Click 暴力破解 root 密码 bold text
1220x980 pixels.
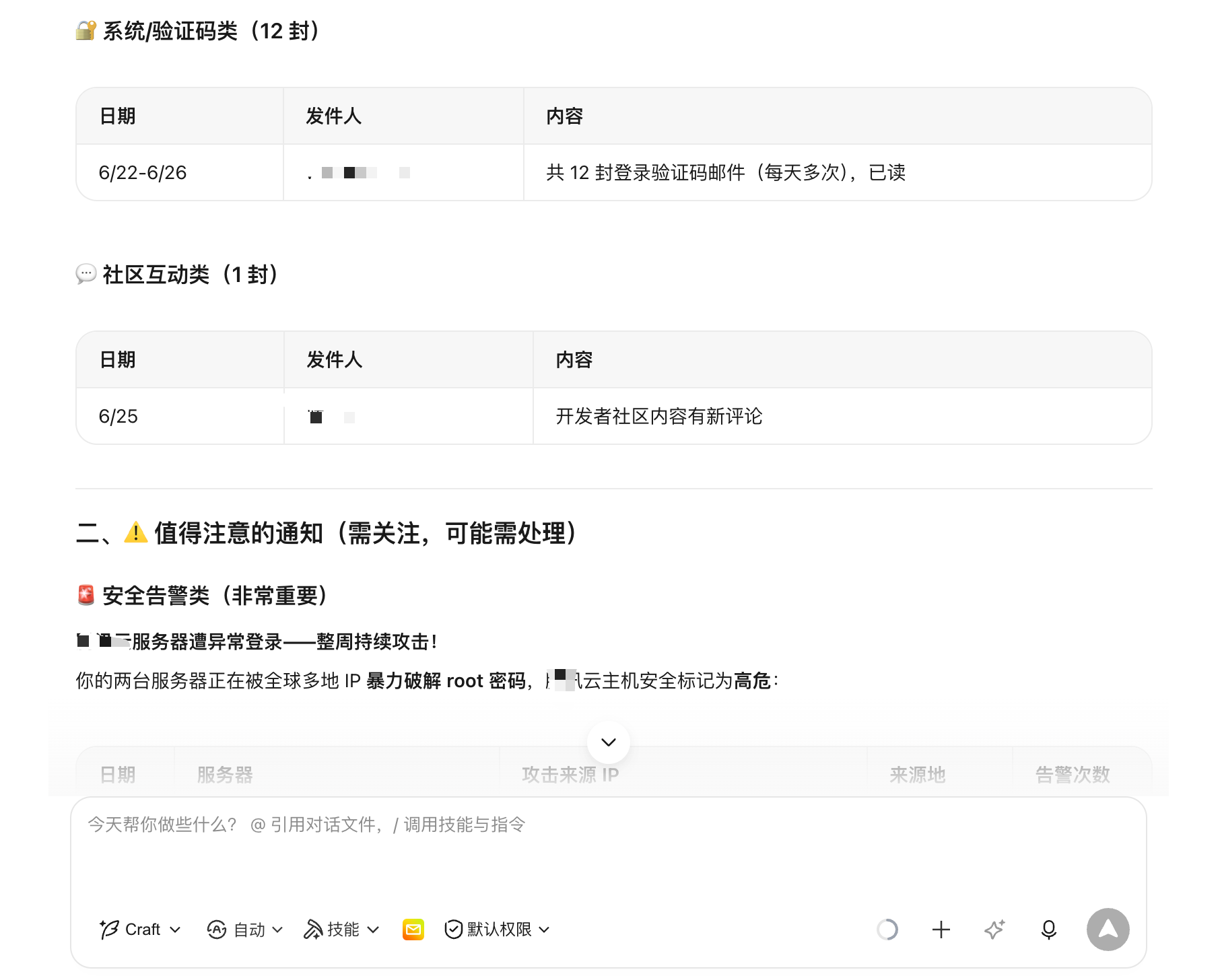point(446,681)
